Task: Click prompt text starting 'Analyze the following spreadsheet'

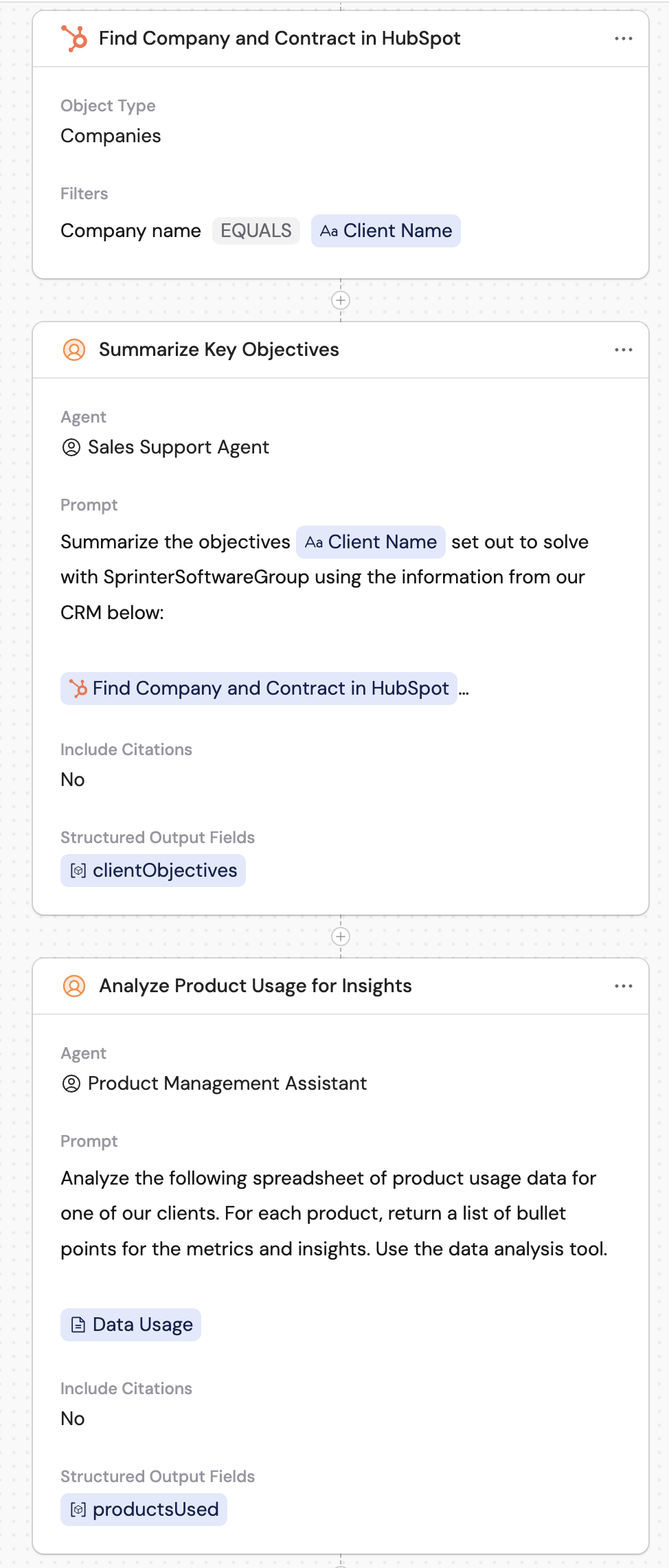Action: point(334,1213)
